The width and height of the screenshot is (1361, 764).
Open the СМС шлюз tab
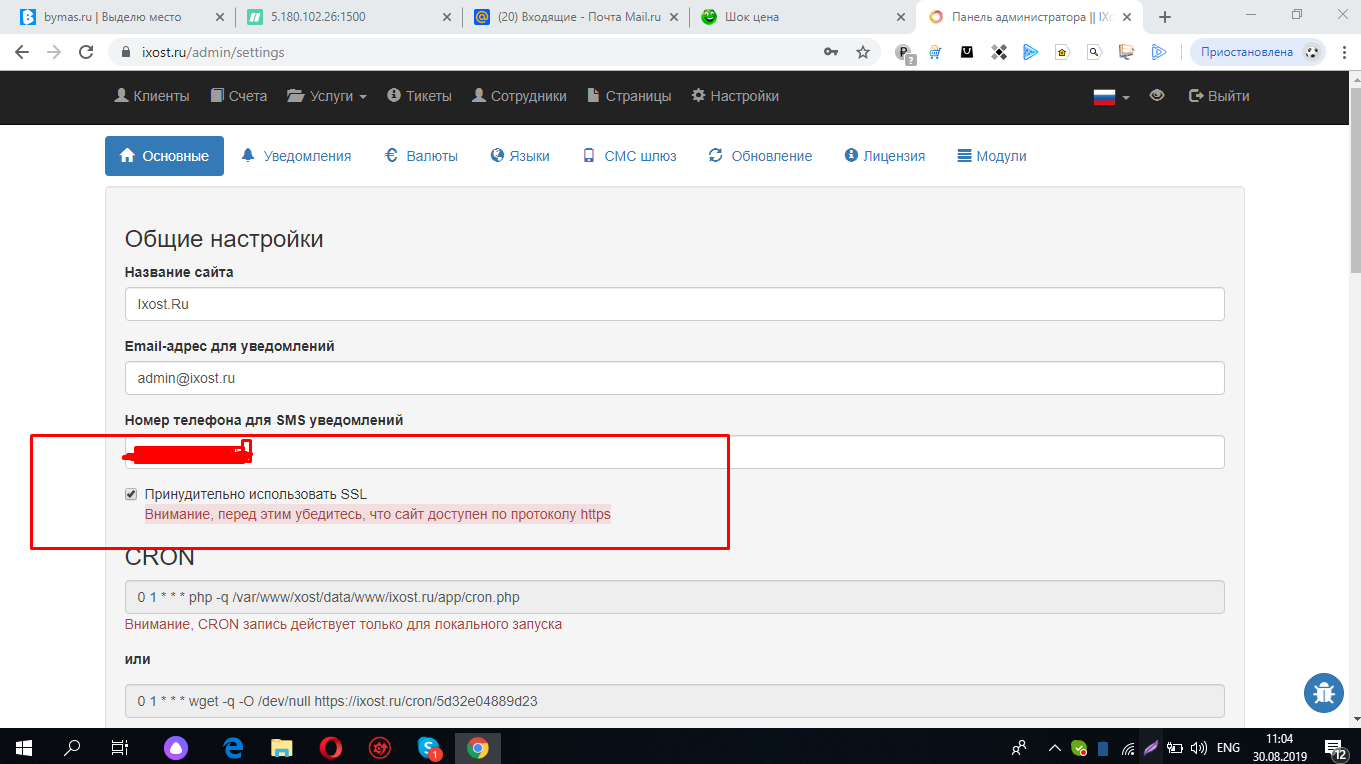[630, 156]
